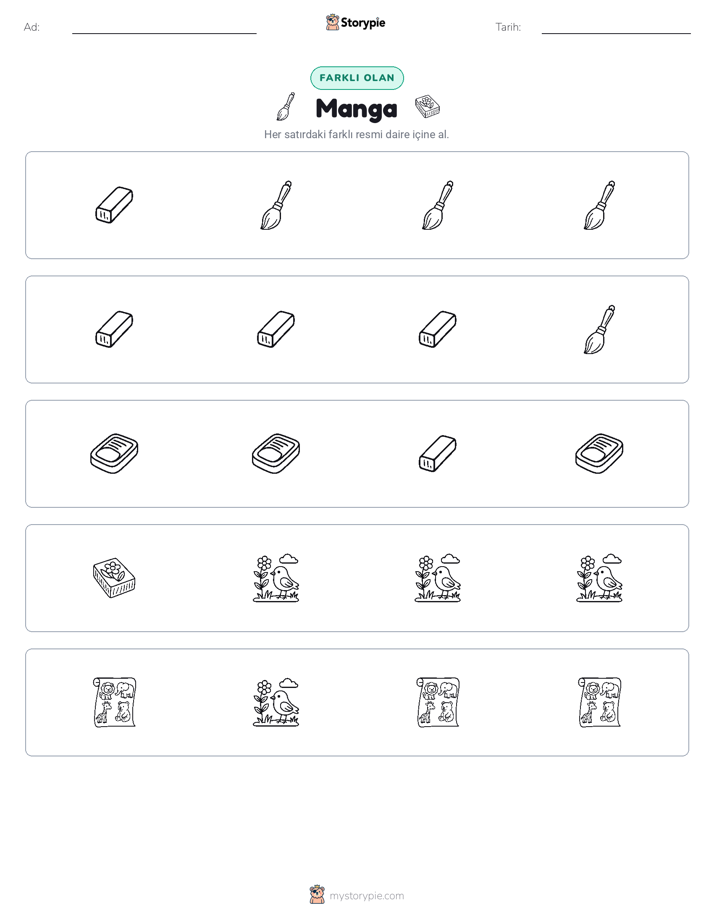Click the Manga heading text
714x924 pixels.
(x=356, y=108)
